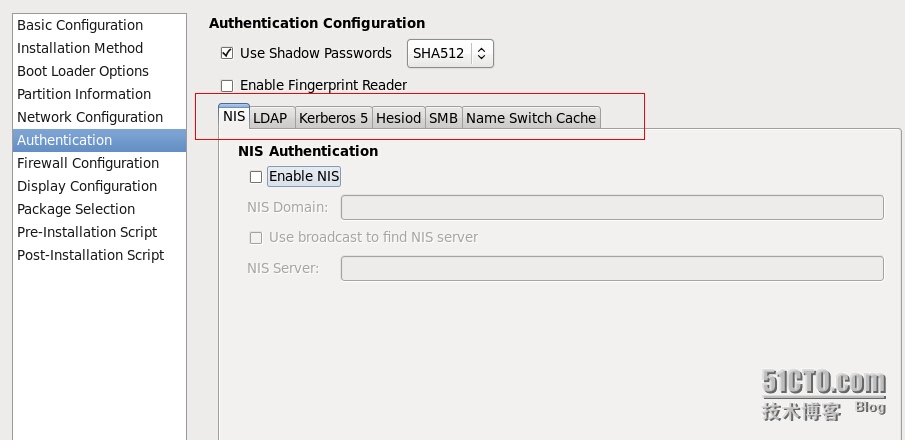
Task: Switch to the LDAP tab
Action: 272,118
